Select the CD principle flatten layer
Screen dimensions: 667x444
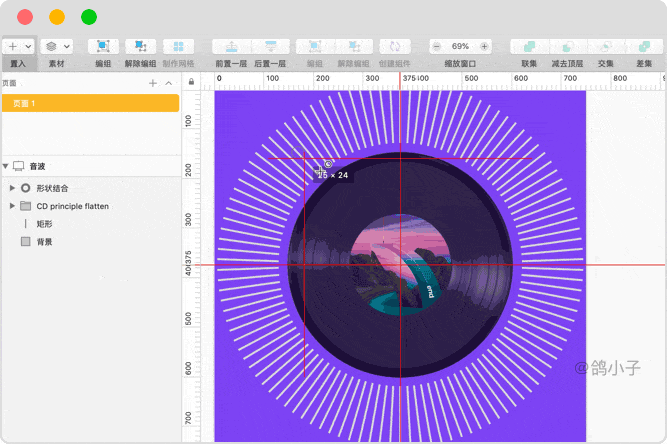91,206
